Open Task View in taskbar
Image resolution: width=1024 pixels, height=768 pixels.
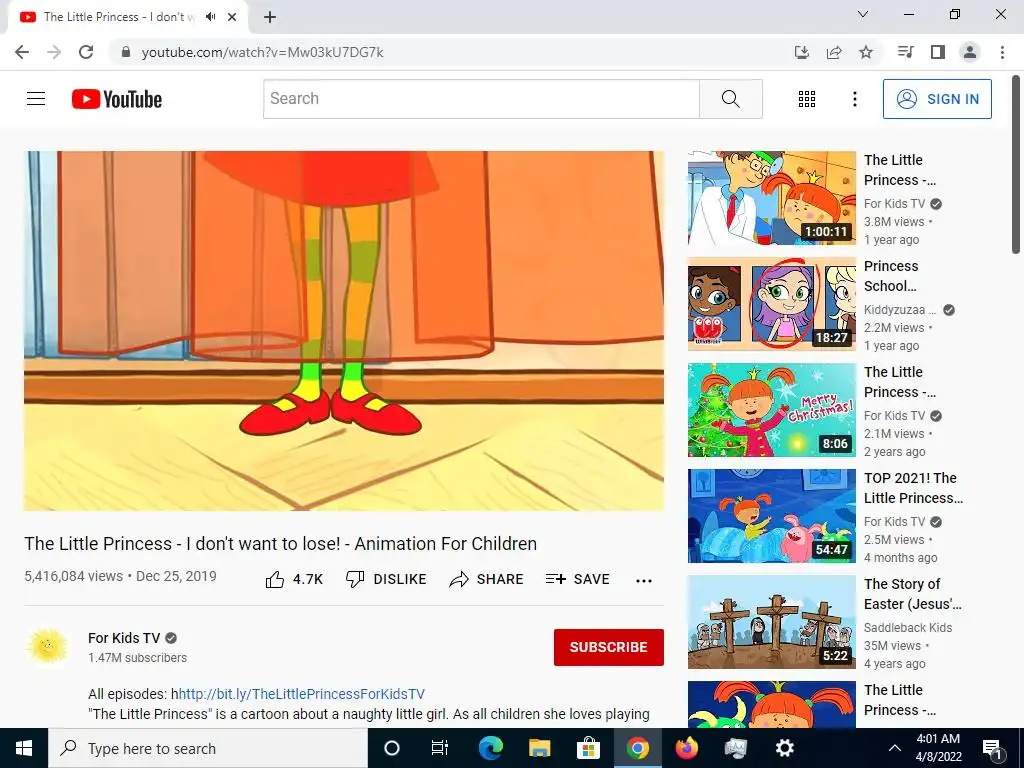[x=440, y=748]
